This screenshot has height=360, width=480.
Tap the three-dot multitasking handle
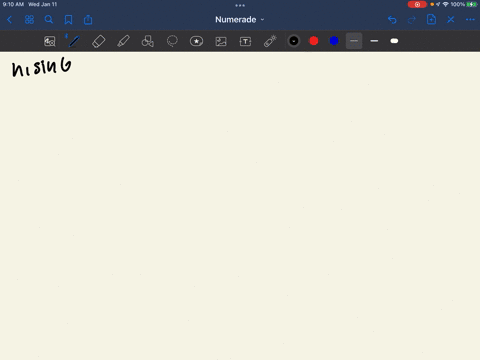(240, 5)
